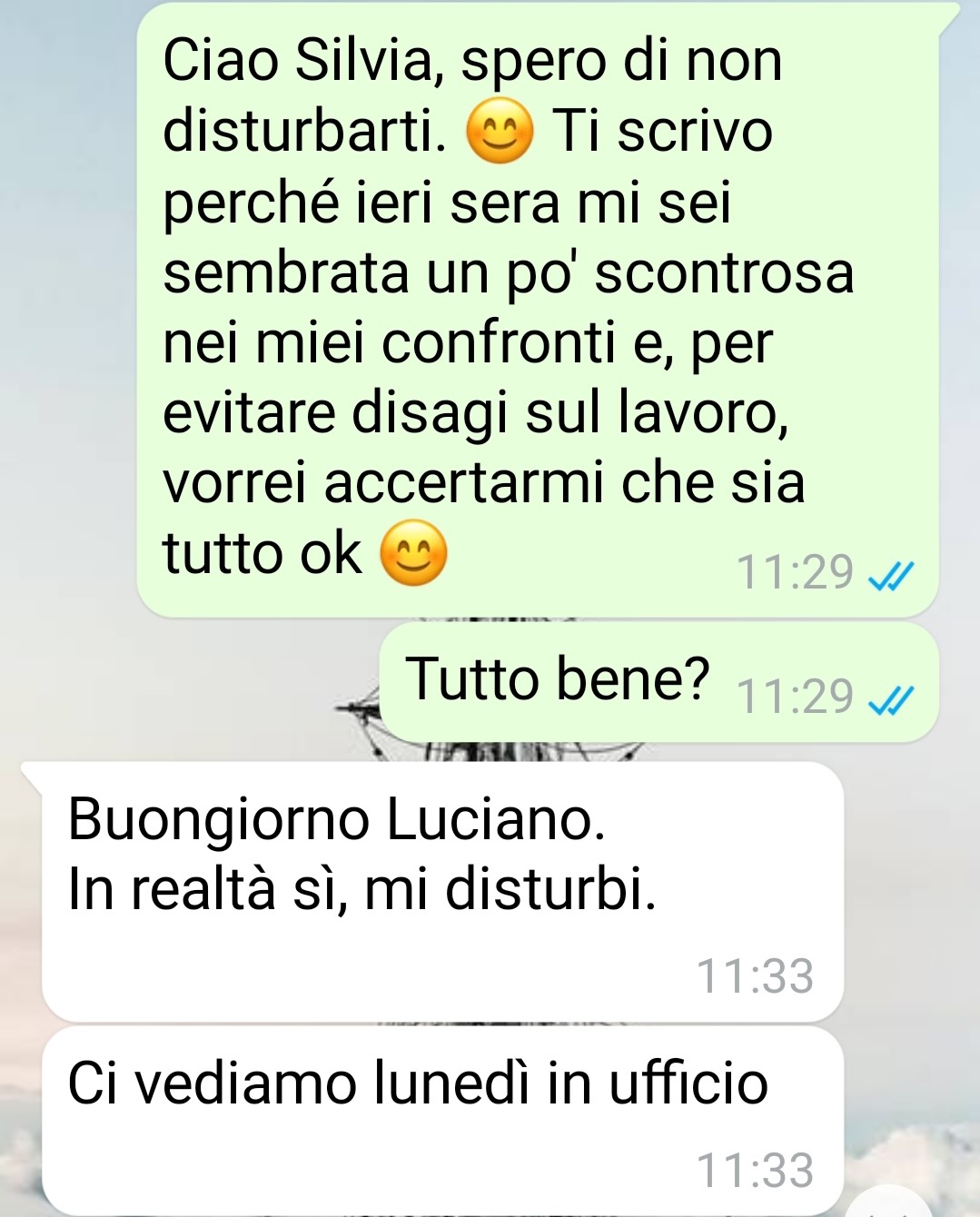Tap the blue double-check on the long message
Image resolution: width=980 pixels, height=1217 pixels.
pyautogui.click(x=891, y=576)
